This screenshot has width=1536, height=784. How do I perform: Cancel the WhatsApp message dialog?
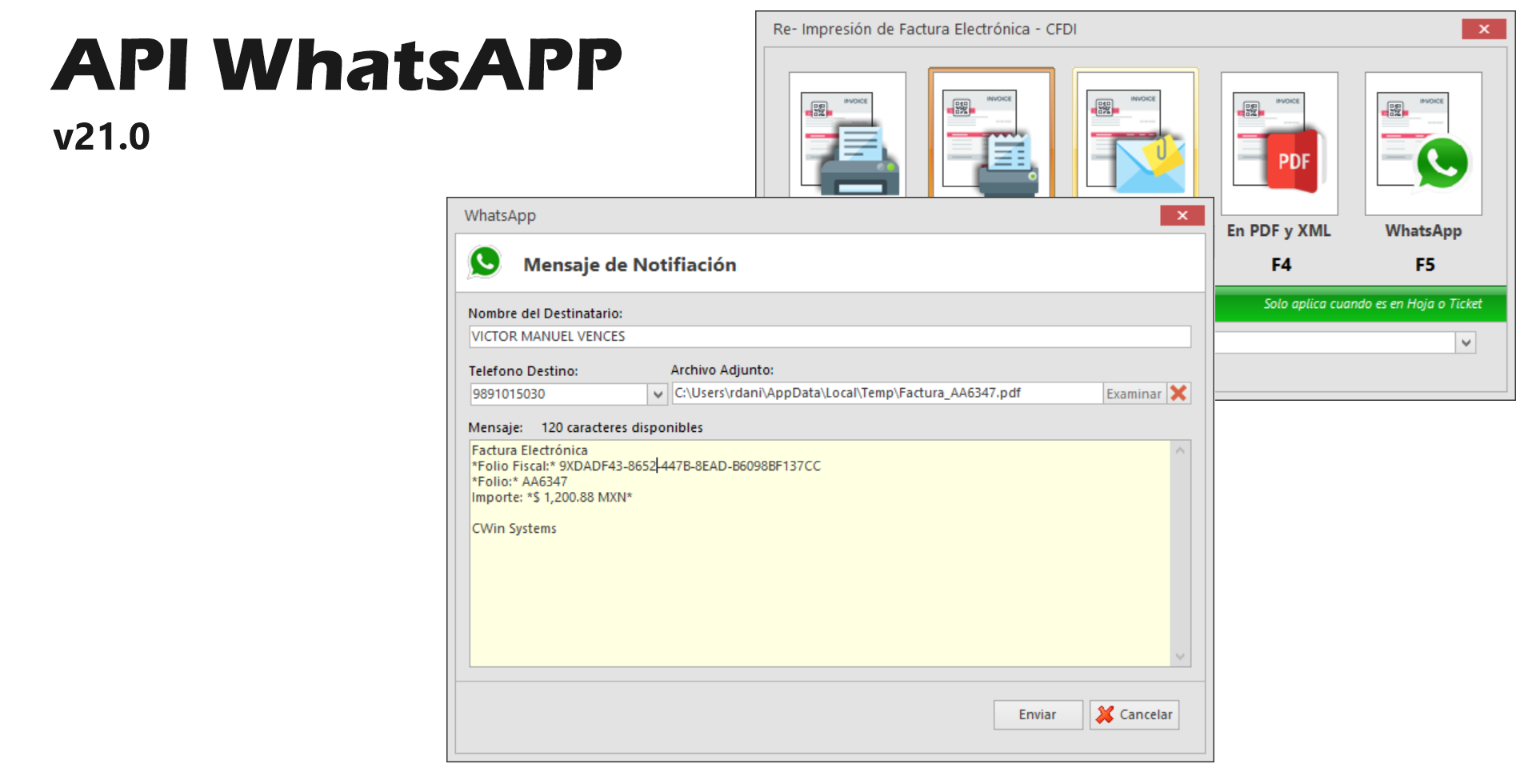point(1134,714)
